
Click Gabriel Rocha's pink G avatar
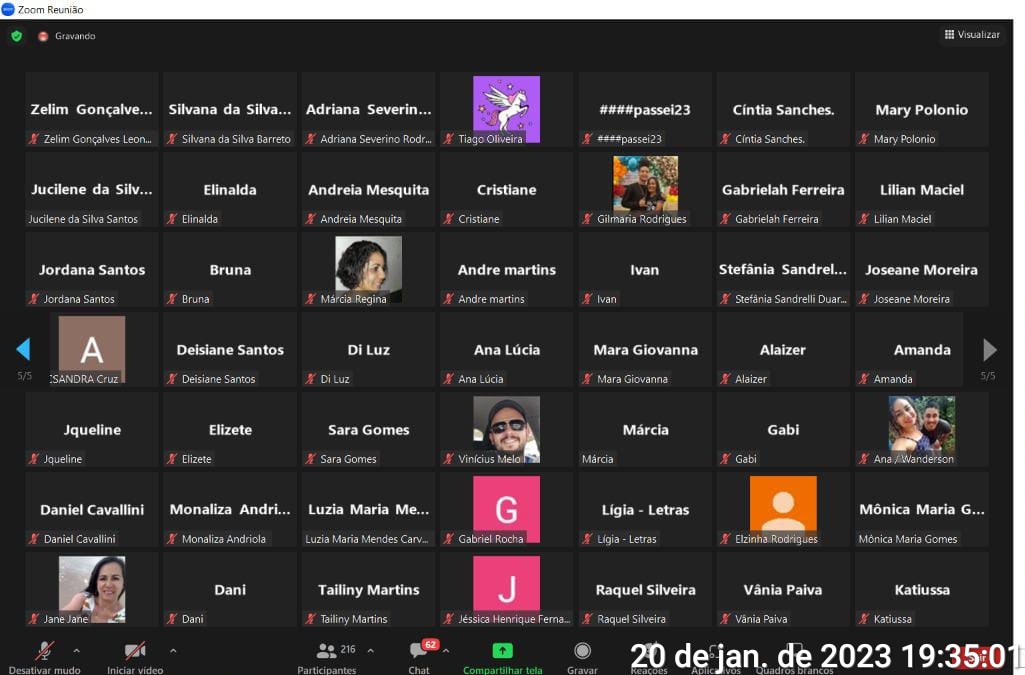[x=506, y=507]
